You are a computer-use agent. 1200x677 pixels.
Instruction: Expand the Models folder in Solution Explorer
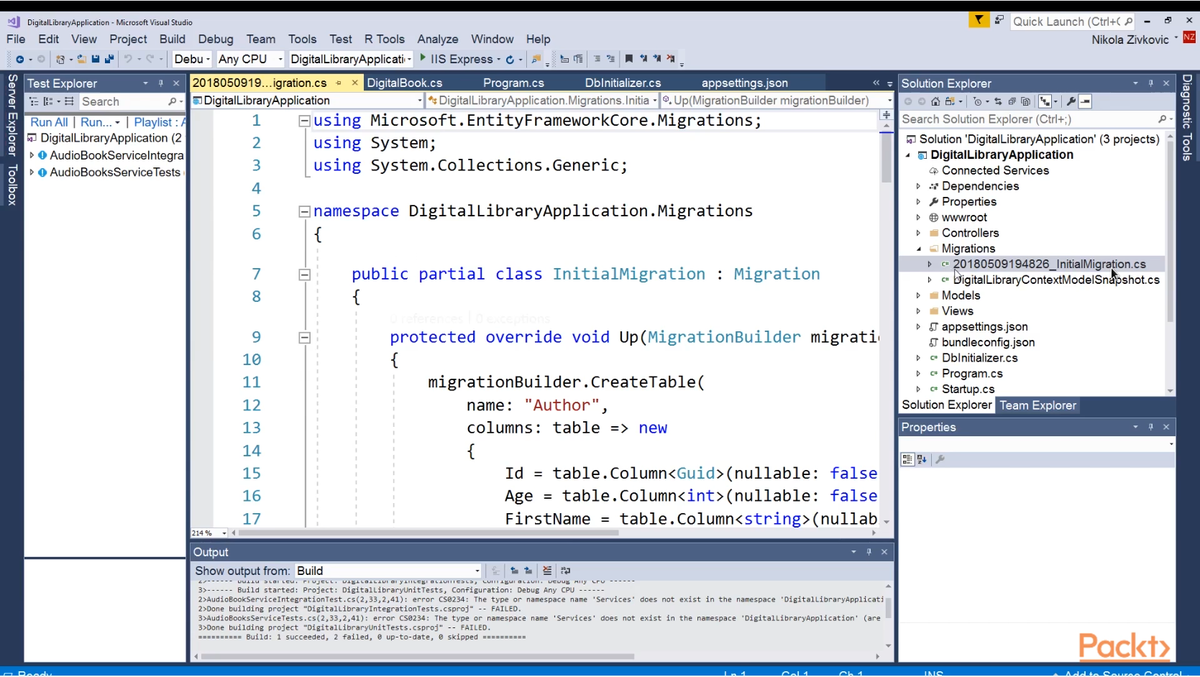[x=919, y=295]
